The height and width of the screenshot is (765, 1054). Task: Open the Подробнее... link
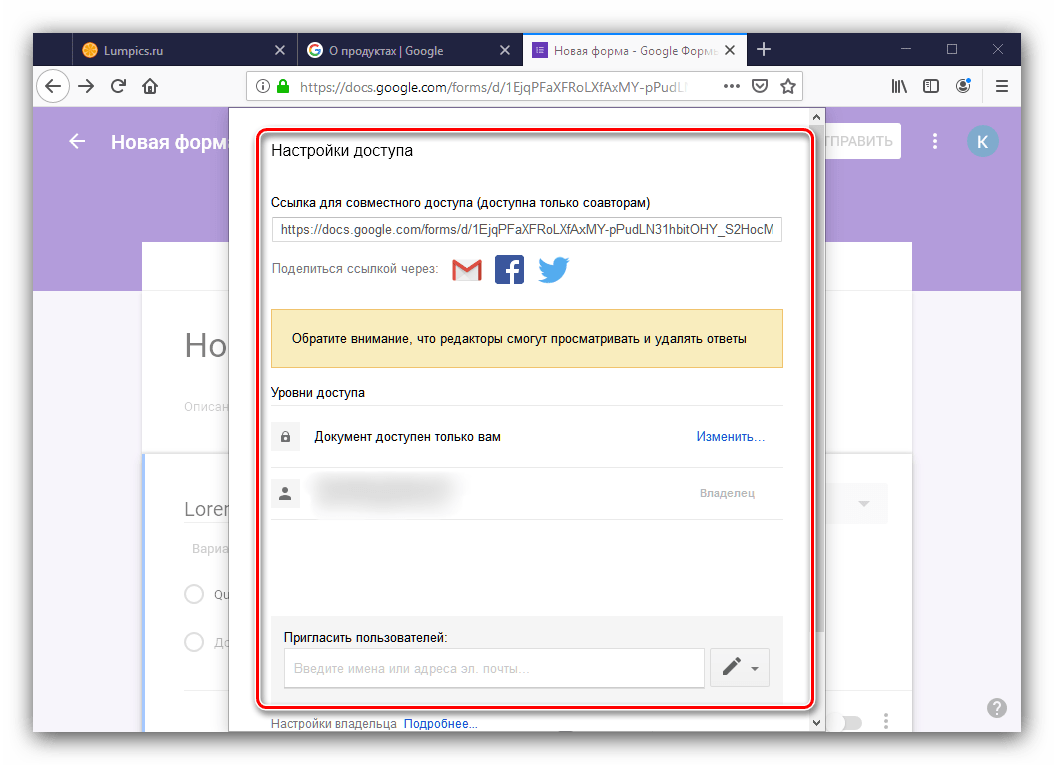(440, 724)
